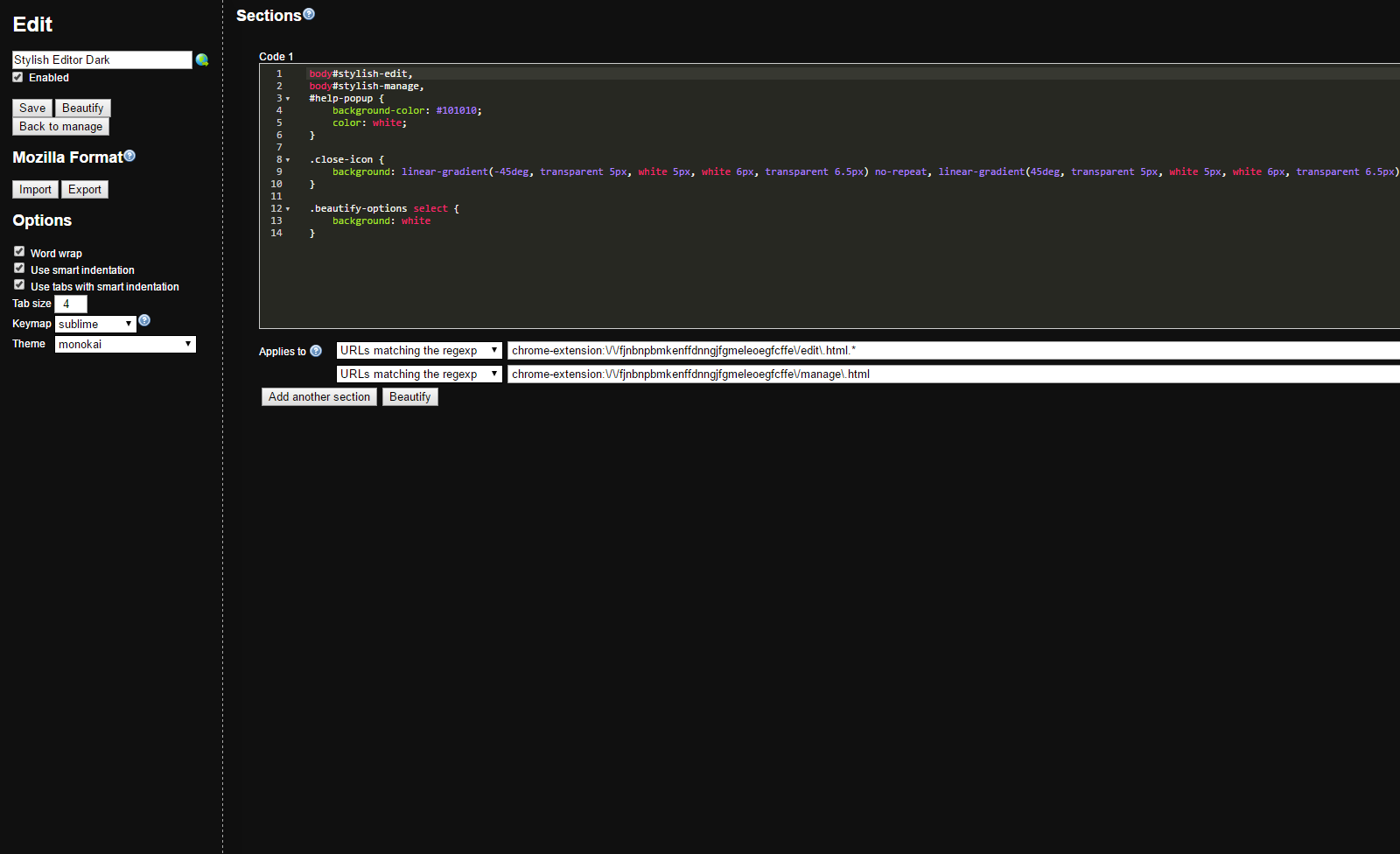Click the Import button
This screenshot has height=854, width=1400.
click(x=35, y=189)
